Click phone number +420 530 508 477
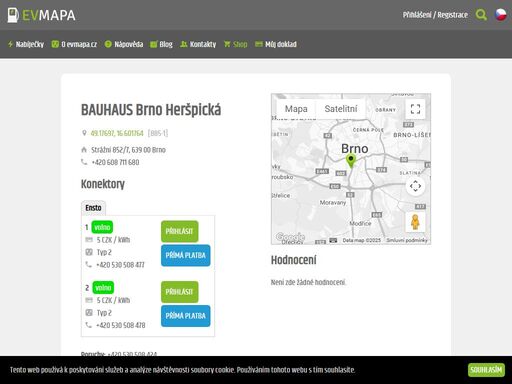The width and height of the screenshot is (512, 384). point(120,265)
